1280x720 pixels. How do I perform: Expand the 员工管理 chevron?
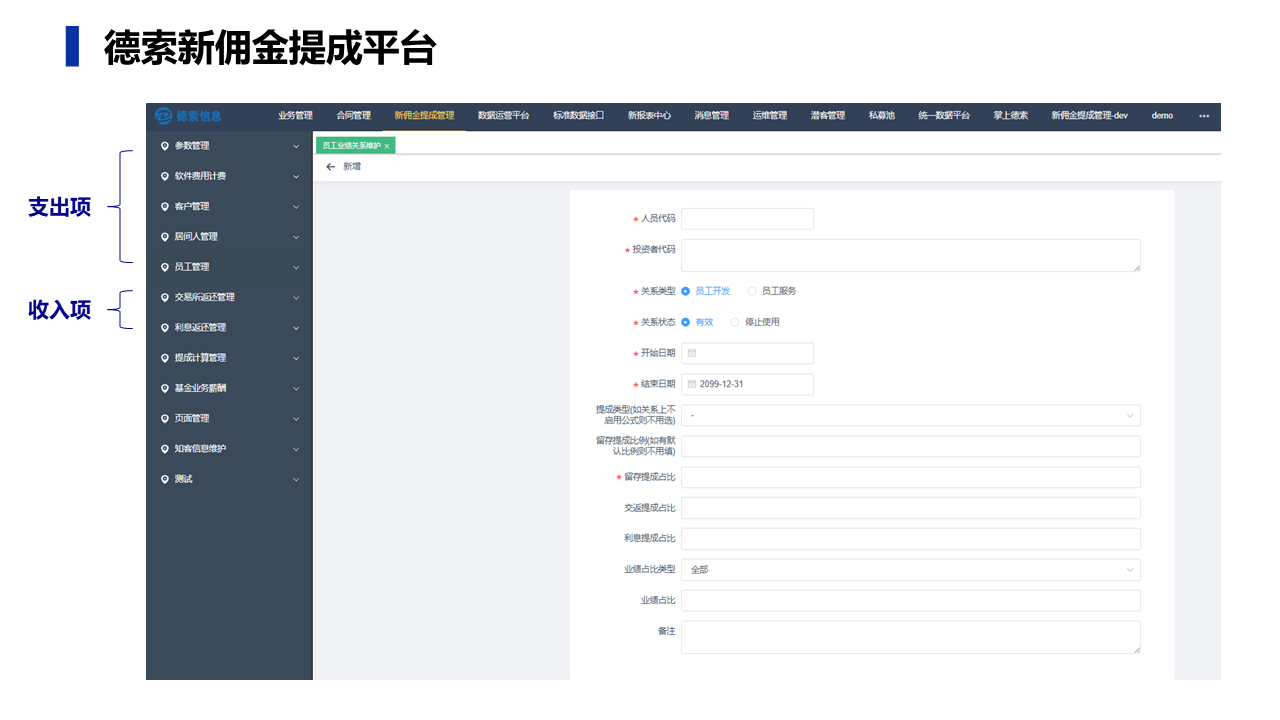click(296, 267)
